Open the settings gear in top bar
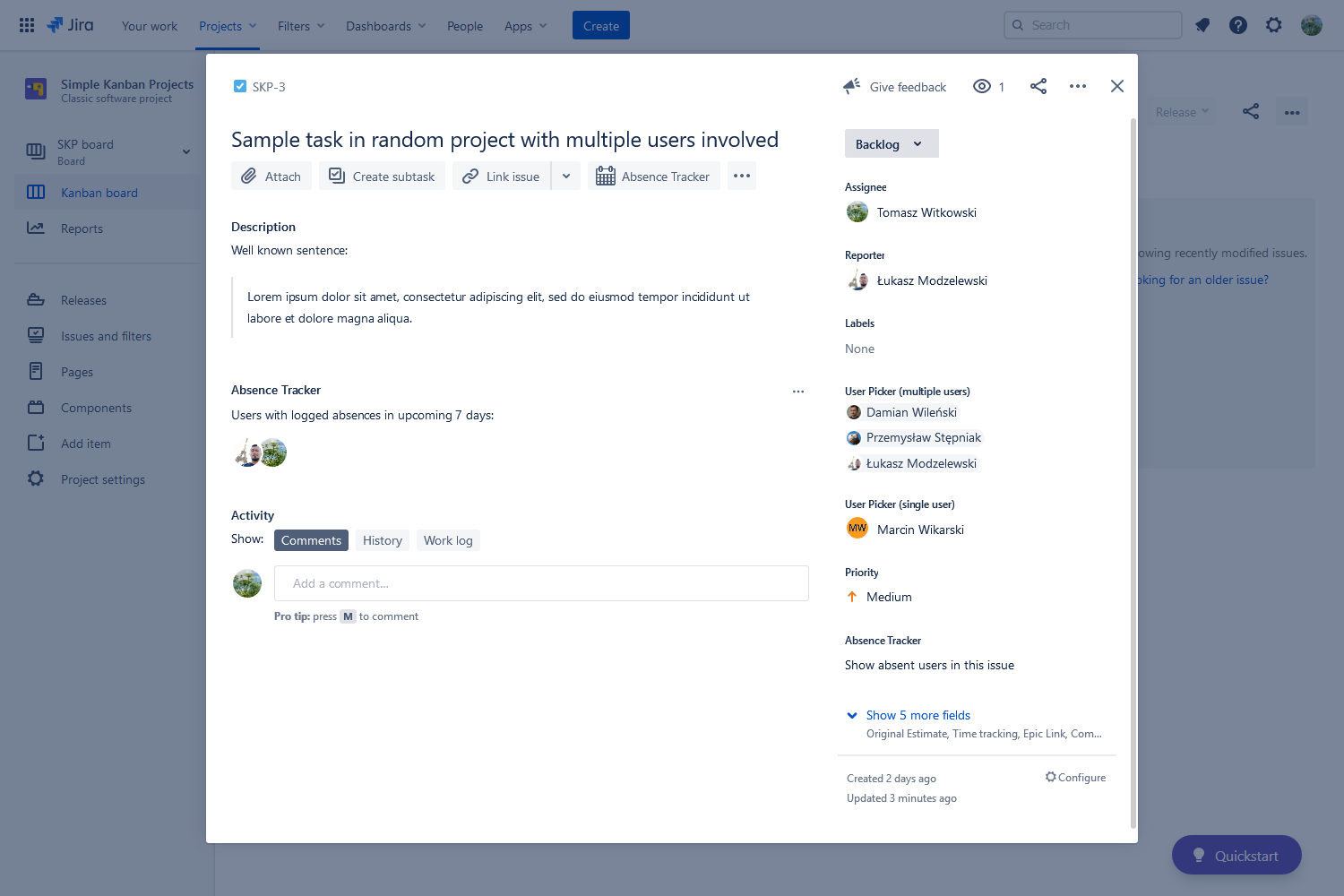1344x896 pixels. tap(1274, 25)
